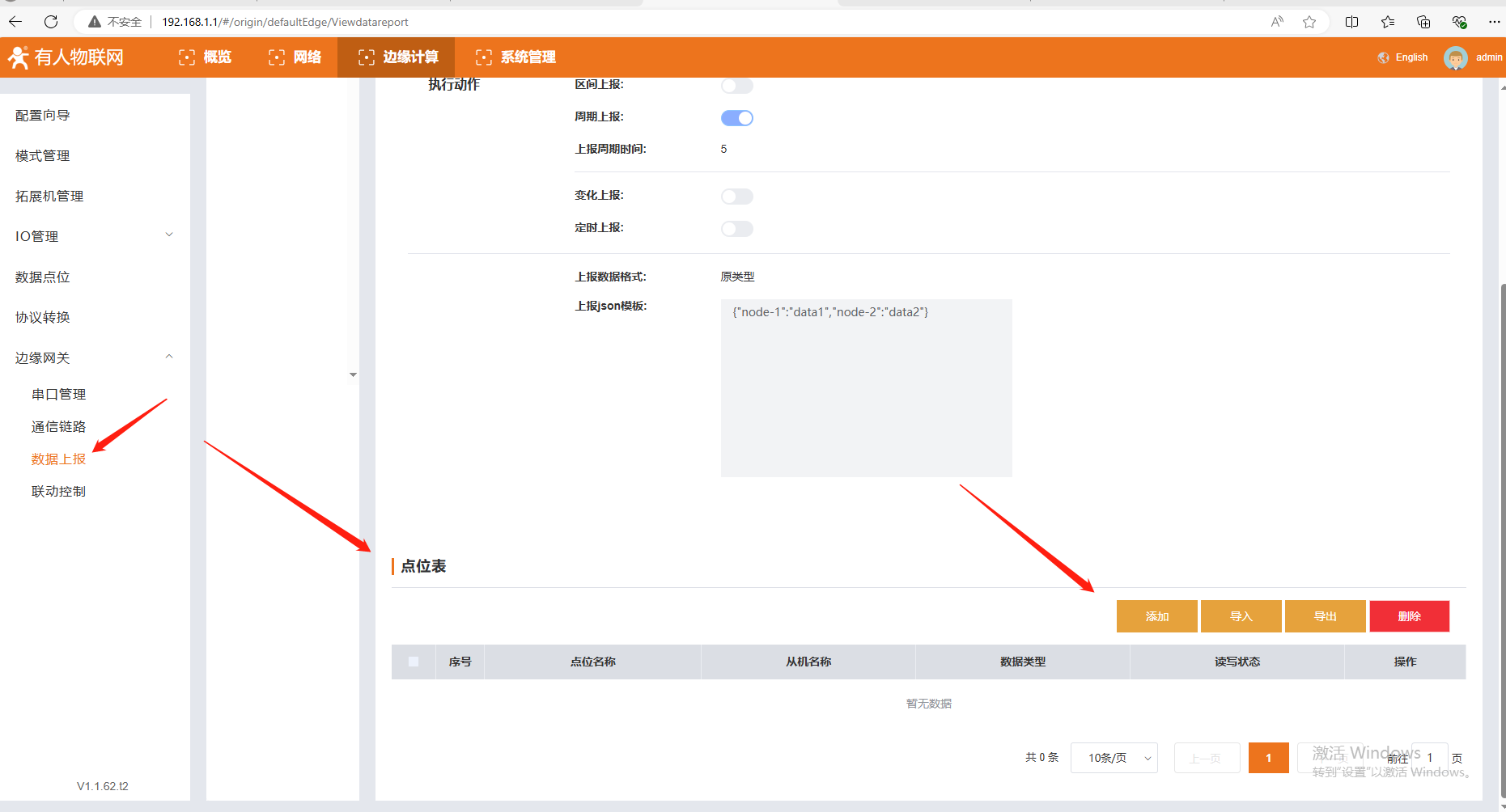Click the 添加 button

(1156, 616)
